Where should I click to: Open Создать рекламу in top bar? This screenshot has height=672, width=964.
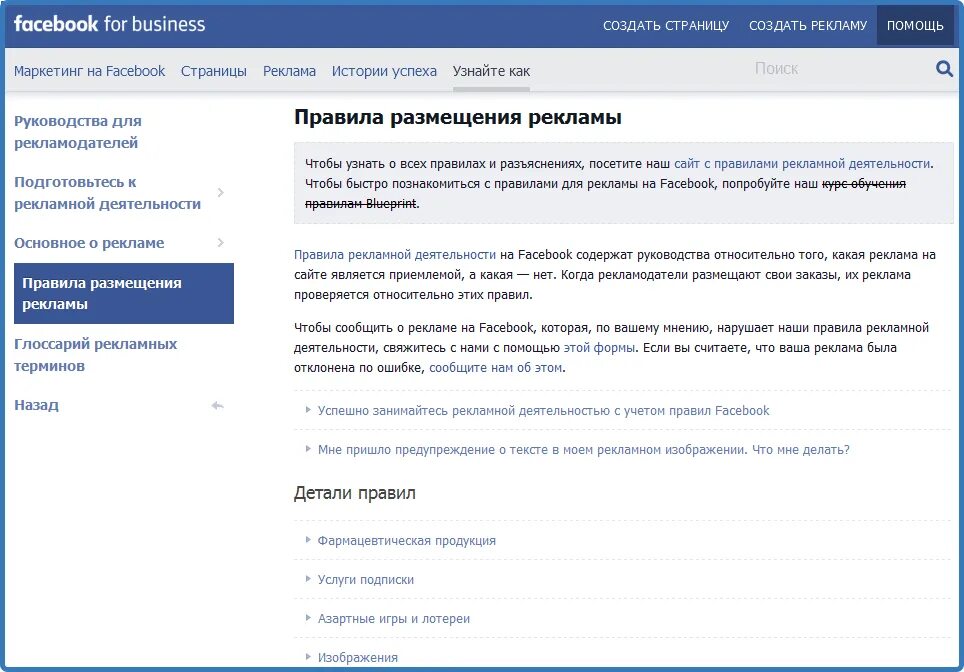tap(808, 25)
